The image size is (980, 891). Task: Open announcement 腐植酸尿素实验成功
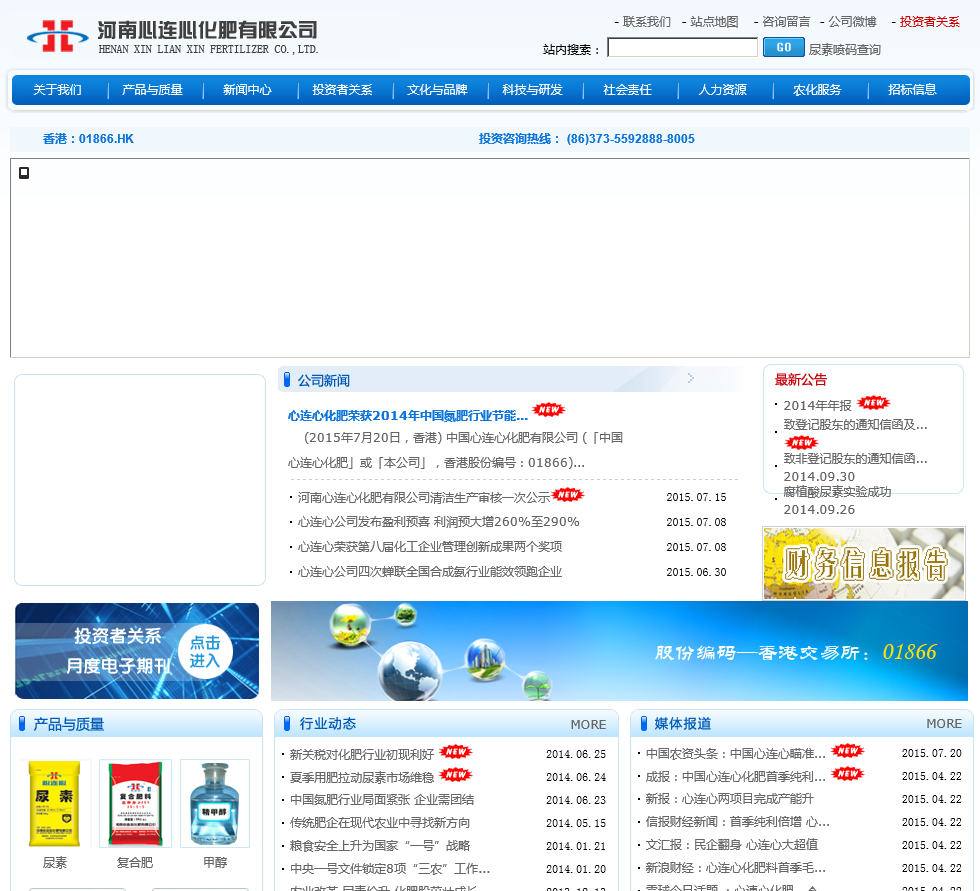tap(838, 492)
